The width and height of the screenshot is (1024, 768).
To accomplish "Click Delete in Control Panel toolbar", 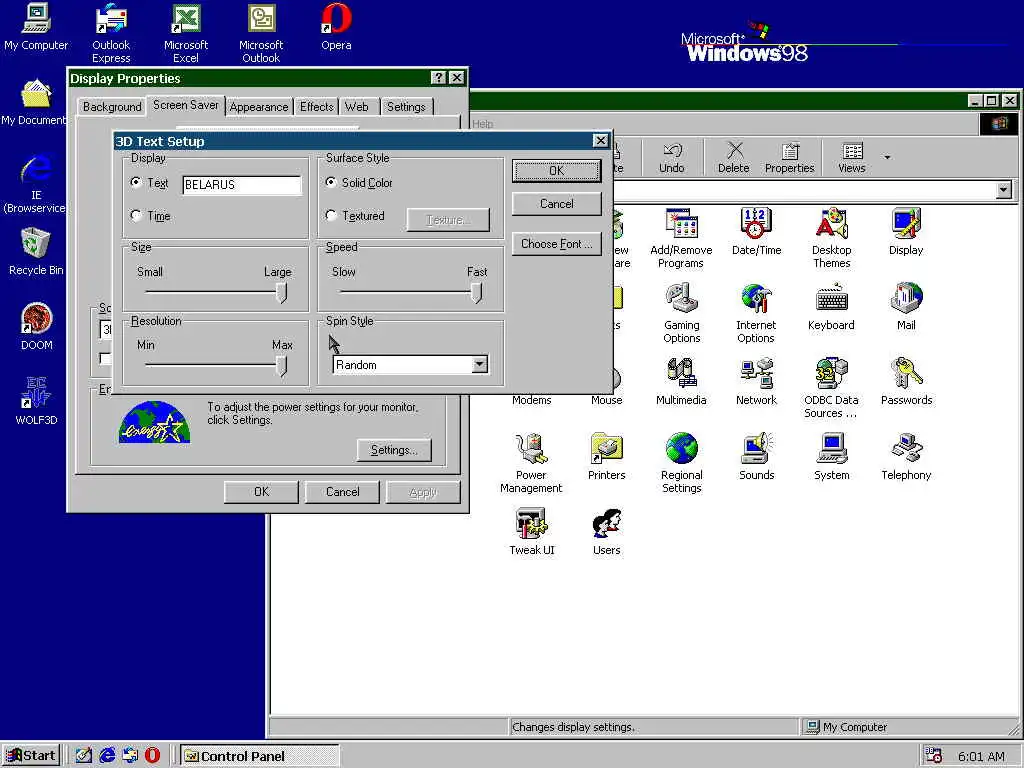I will point(734,157).
